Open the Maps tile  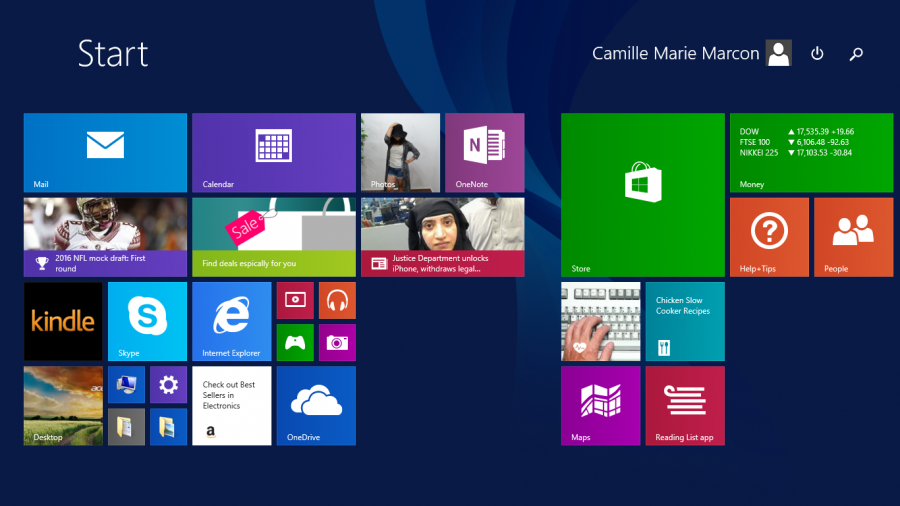click(x=600, y=405)
